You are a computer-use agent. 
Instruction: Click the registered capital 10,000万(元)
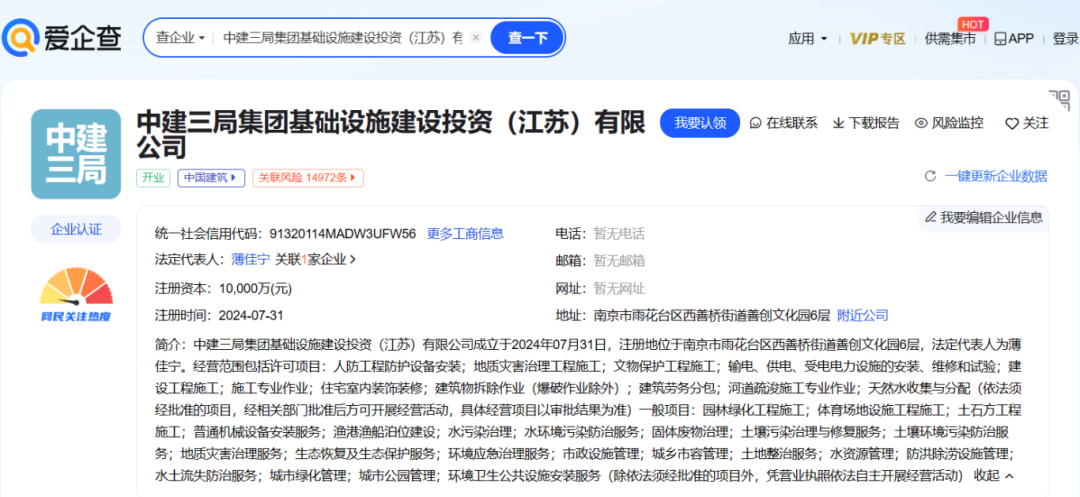[x=257, y=288]
